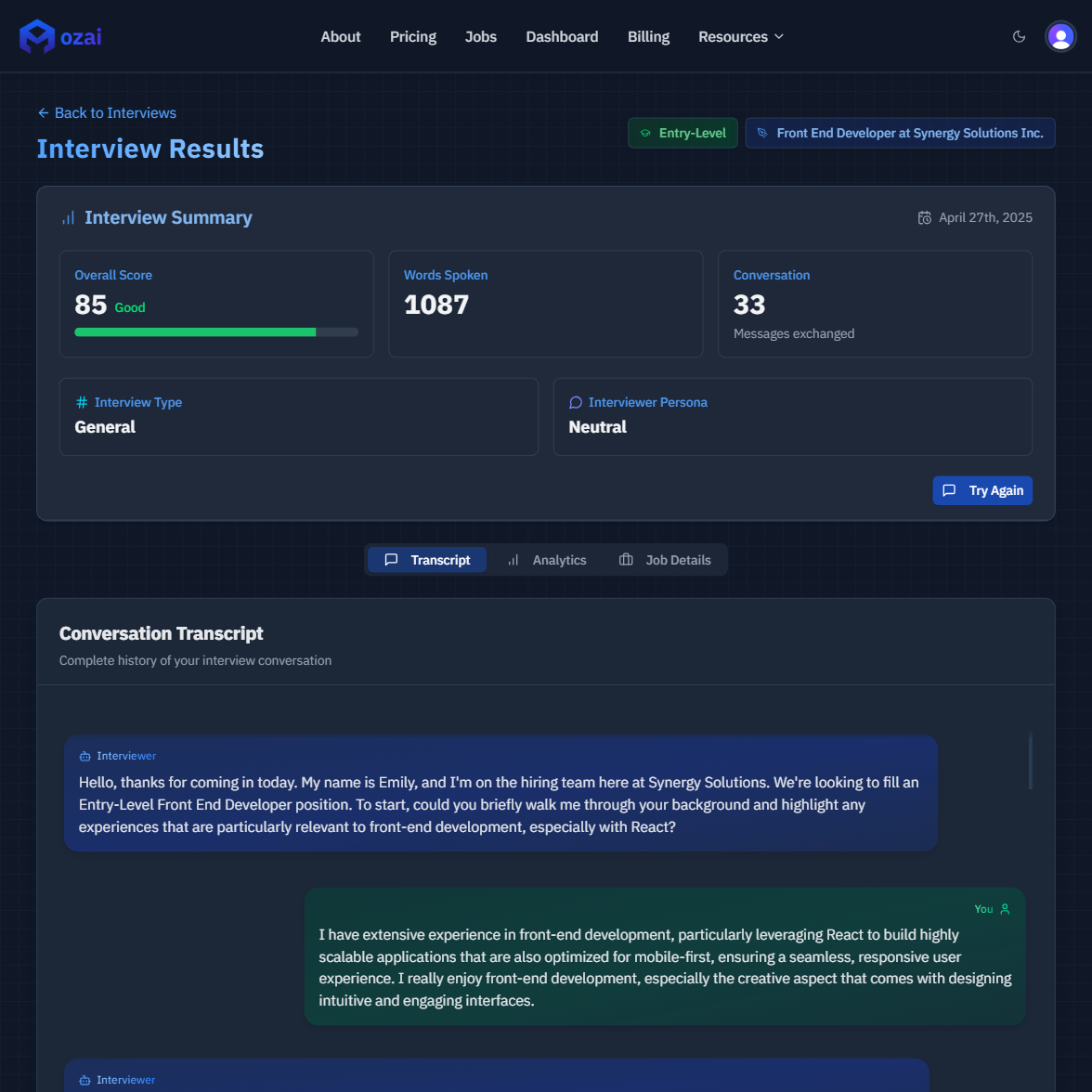Click the overall score value 85

(91, 305)
